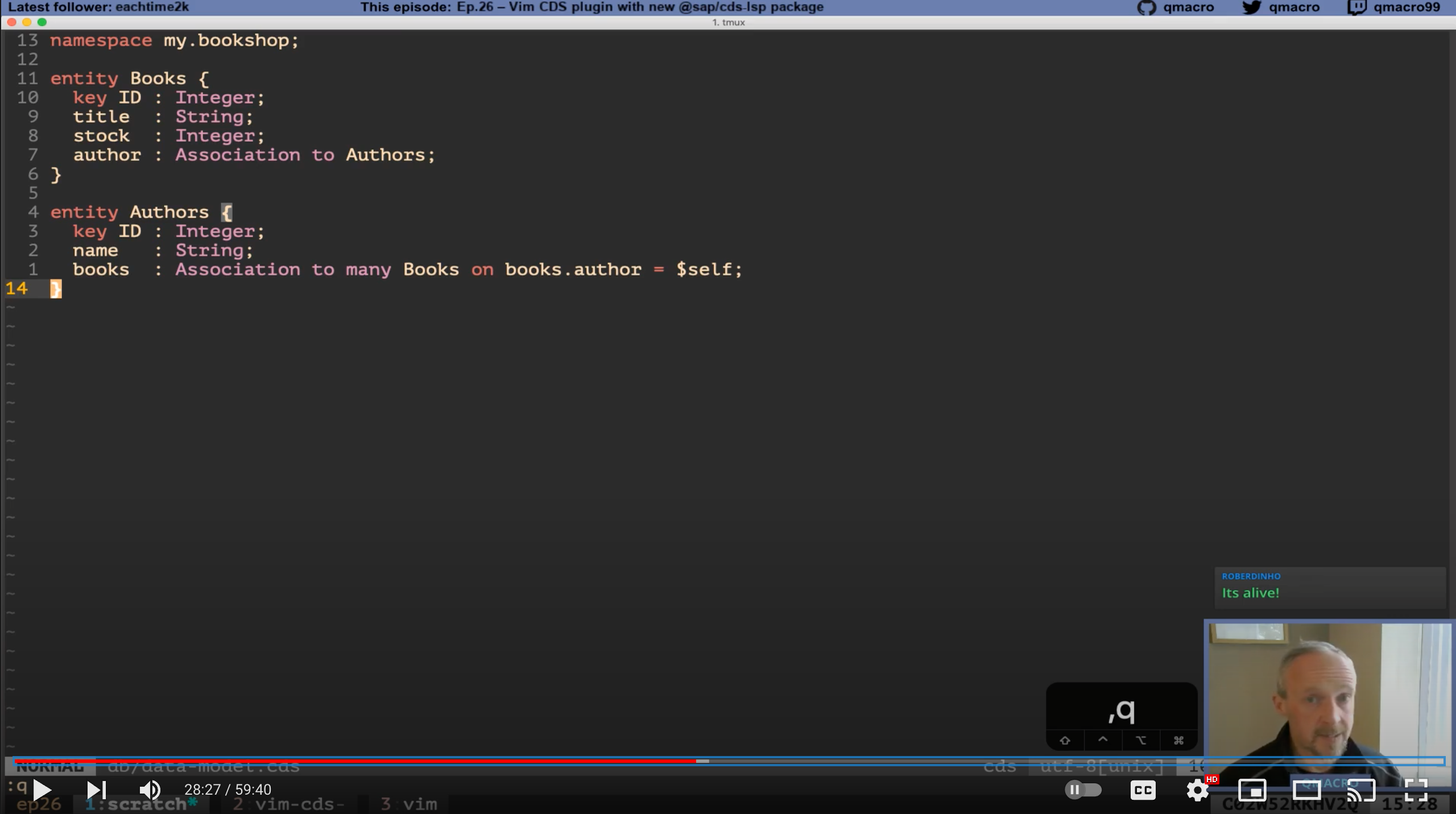Image resolution: width=1456 pixels, height=814 pixels.
Task: Enable miniplayer mode
Action: pos(1252,790)
